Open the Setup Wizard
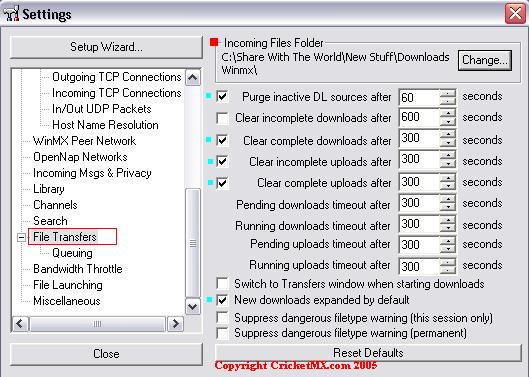The image size is (529, 377). coord(106,47)
